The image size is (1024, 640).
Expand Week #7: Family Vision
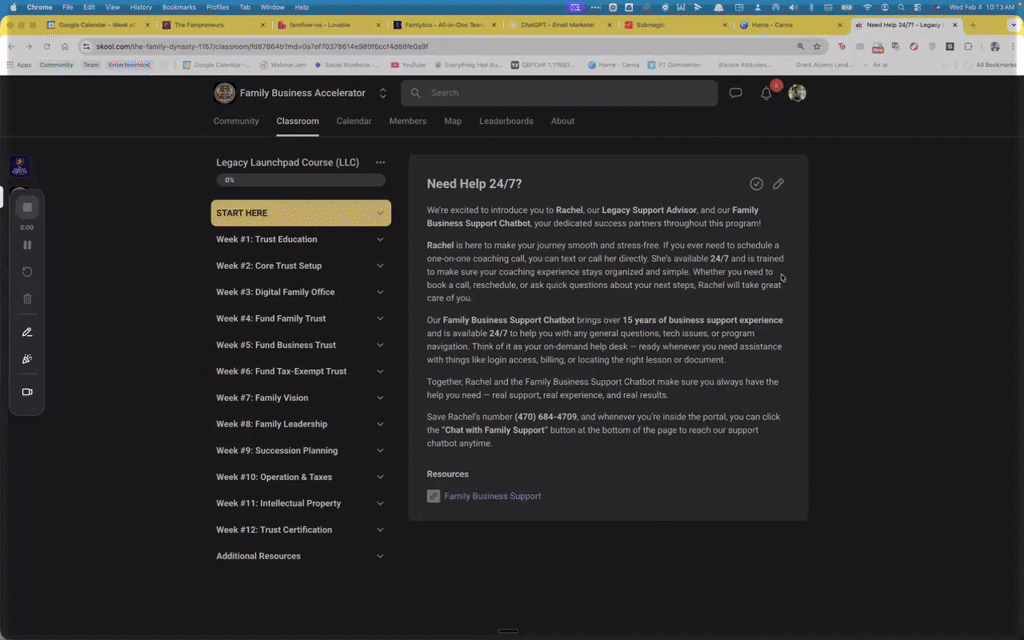[x=300, y=398]
